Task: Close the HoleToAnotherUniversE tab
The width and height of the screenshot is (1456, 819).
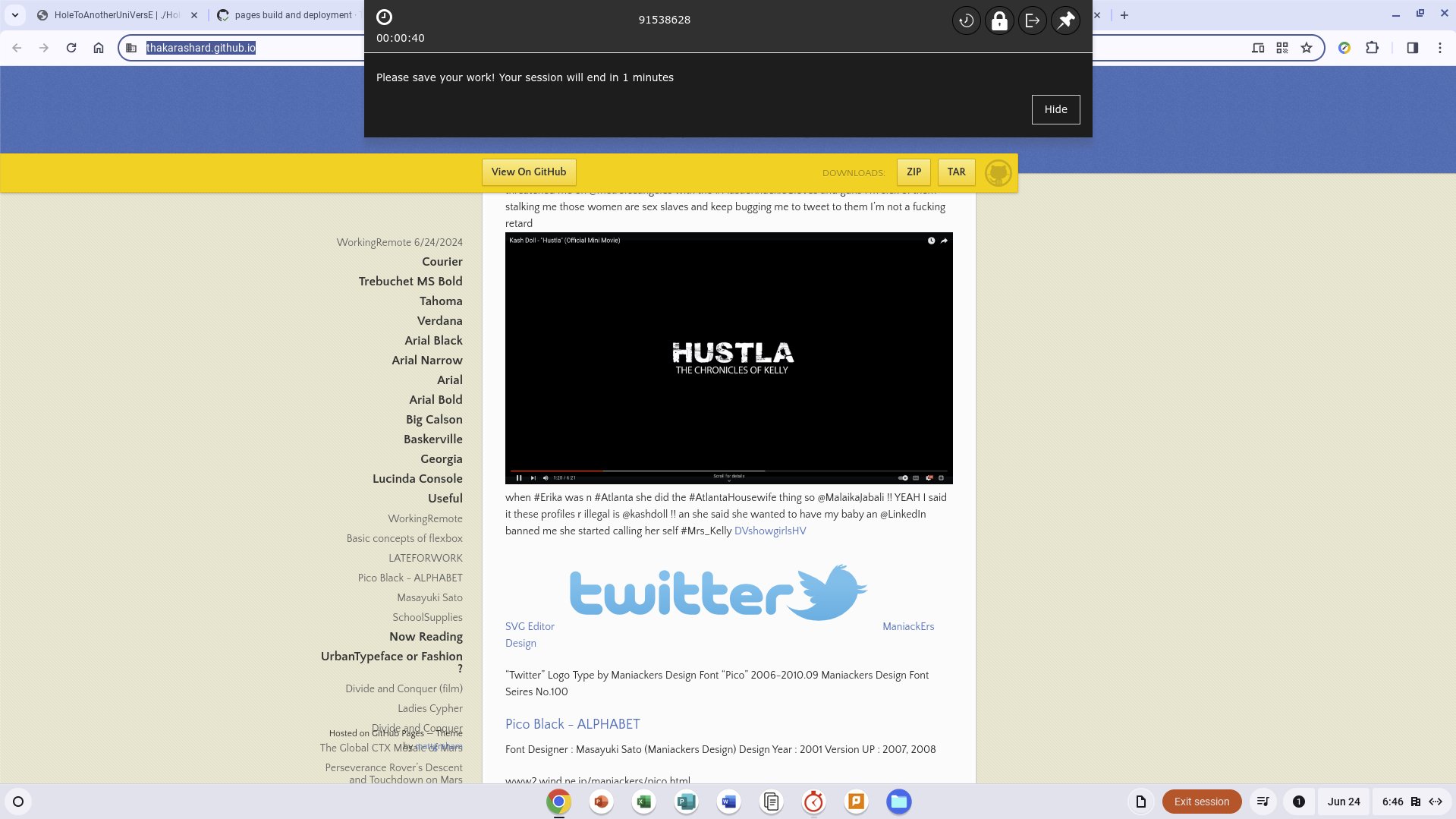Action: click(x=194, y=15)
